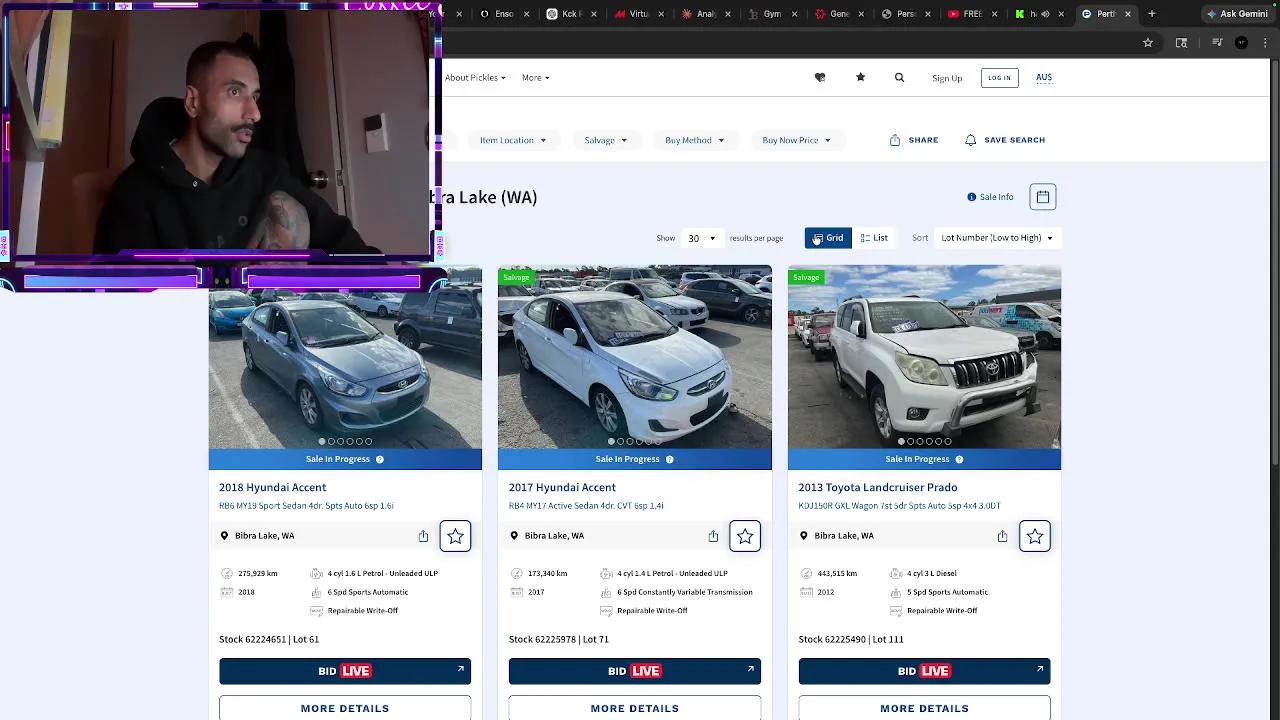Open the watchlist heart icon in header

[x=820, y=77]
